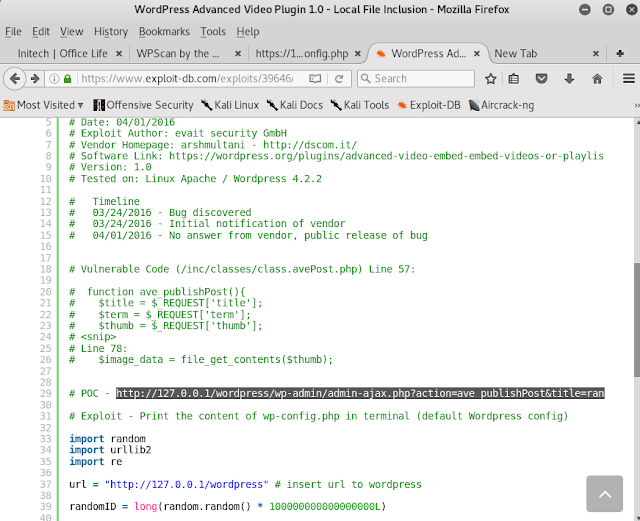This screenshot has width=640, height=521.
Task: Switch to the New Tab tab
Action: pyautogui.click(x=547, y=53)
